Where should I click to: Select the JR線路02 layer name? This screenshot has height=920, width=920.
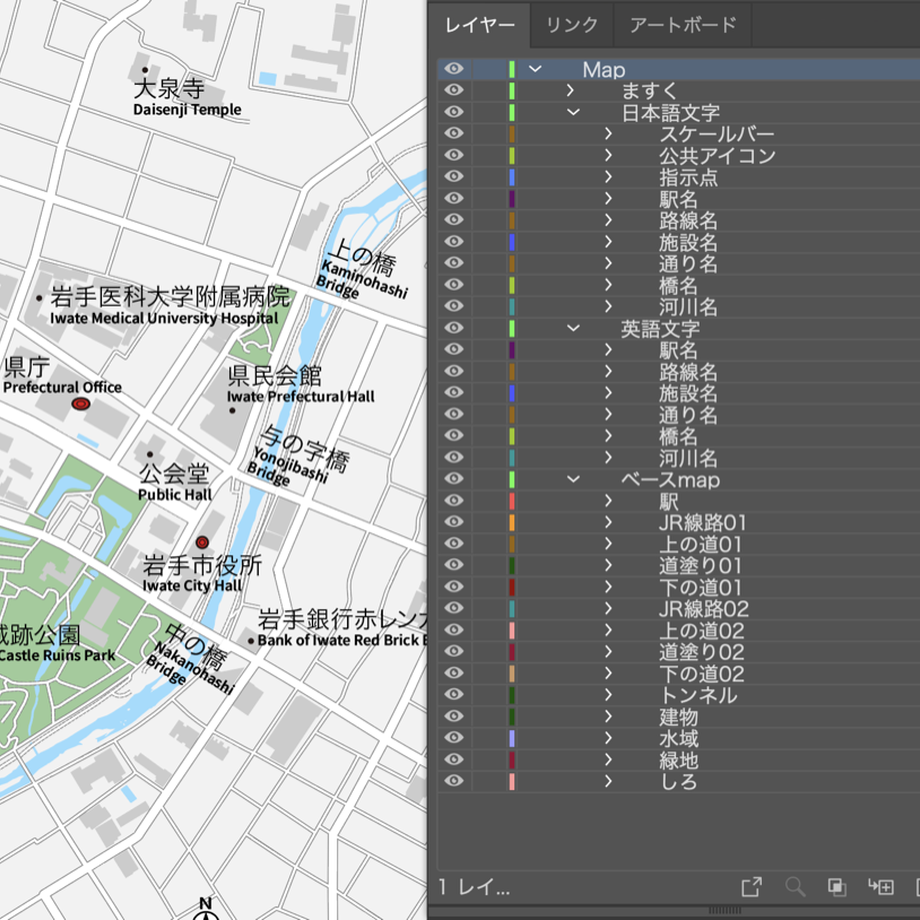click(703, 609)
